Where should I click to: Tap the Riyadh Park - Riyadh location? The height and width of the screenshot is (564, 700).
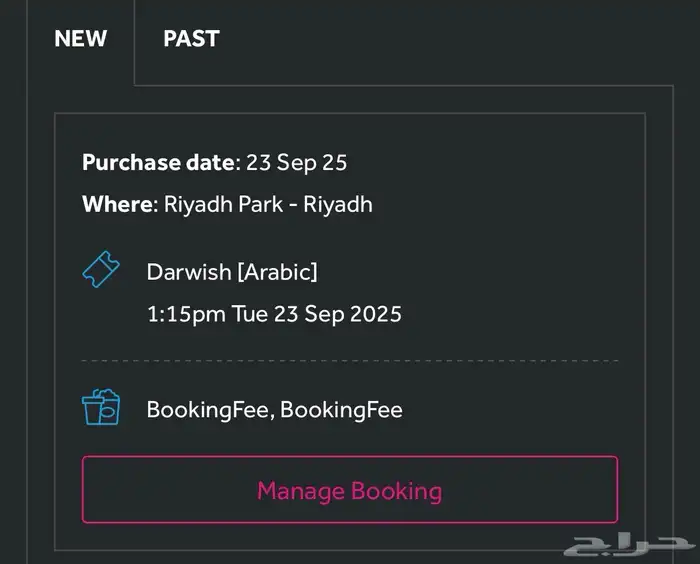point(268,204)
